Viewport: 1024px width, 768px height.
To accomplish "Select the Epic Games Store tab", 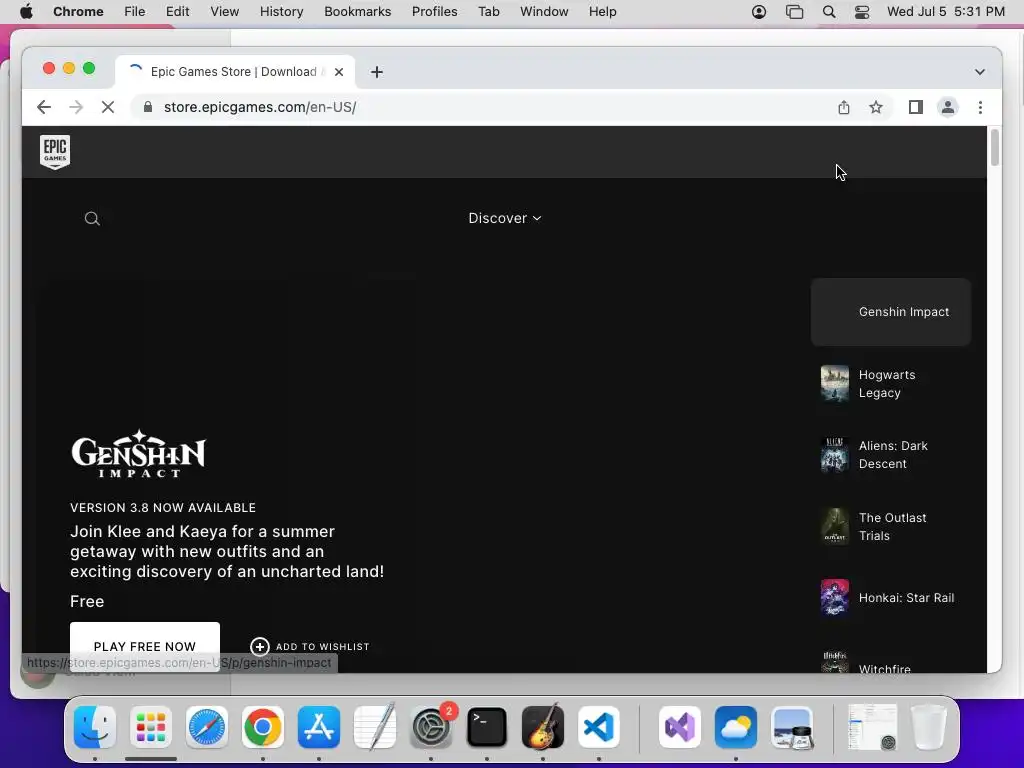I will point(235,72).
